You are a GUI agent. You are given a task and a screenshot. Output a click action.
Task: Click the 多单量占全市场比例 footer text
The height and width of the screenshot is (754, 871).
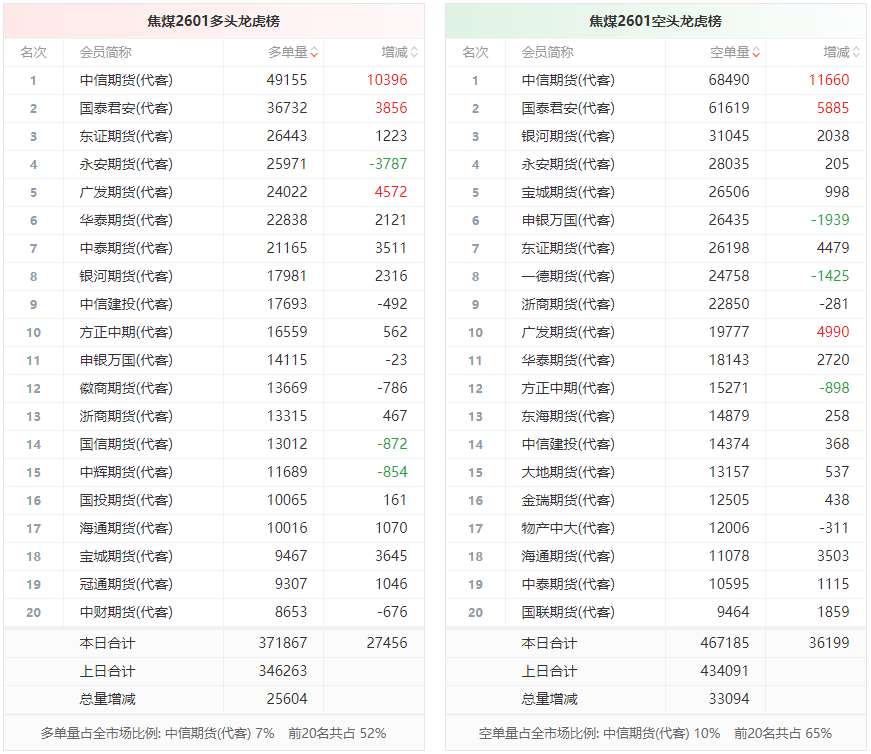213,733
